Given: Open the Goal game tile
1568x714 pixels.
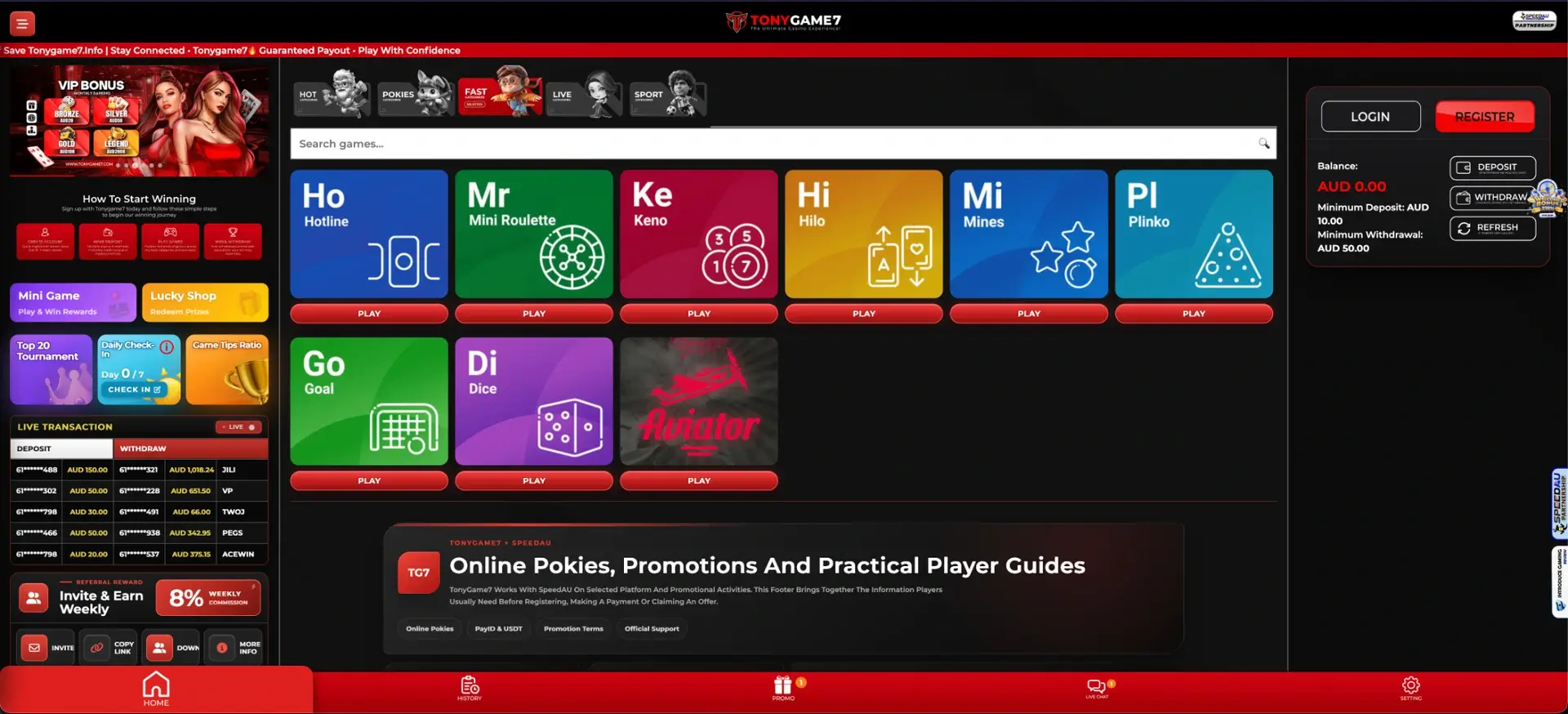Looking at the screenshot, I should (x=369, y=401).
